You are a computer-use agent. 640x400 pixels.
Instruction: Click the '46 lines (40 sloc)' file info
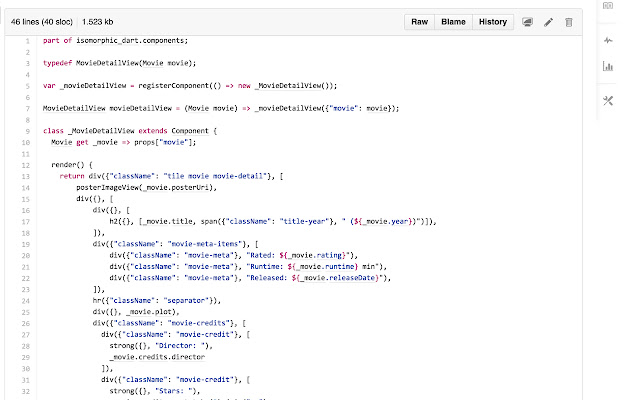pyautogui.click(x=42, y=22)
